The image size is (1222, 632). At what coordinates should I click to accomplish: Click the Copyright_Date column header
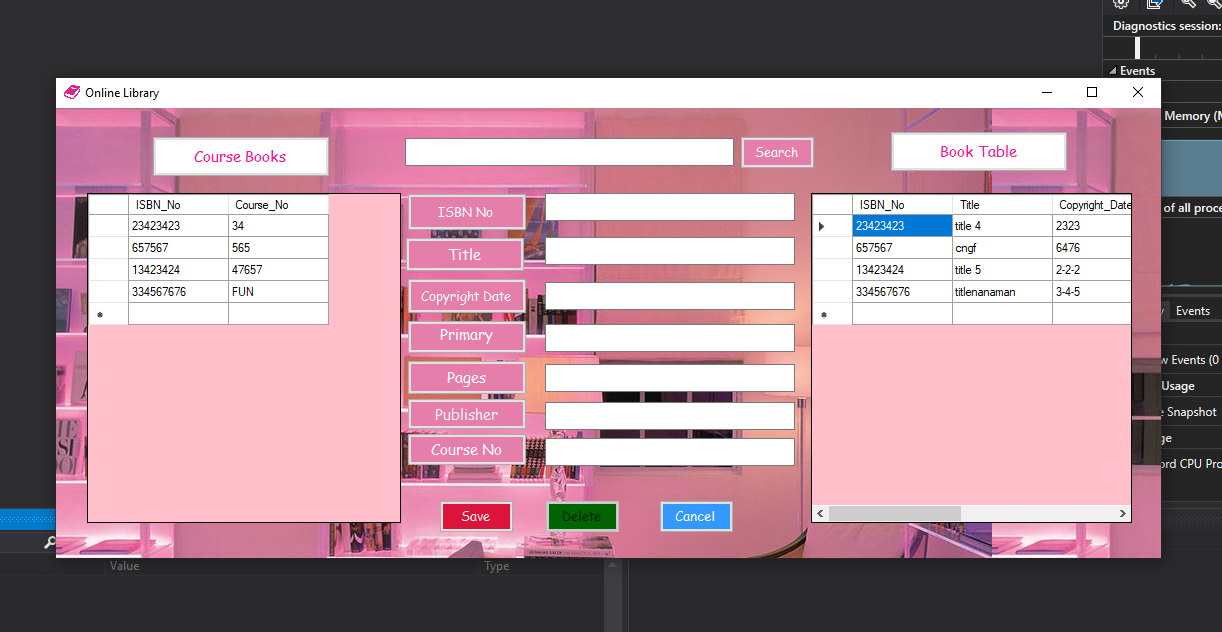click(1092, 204)
